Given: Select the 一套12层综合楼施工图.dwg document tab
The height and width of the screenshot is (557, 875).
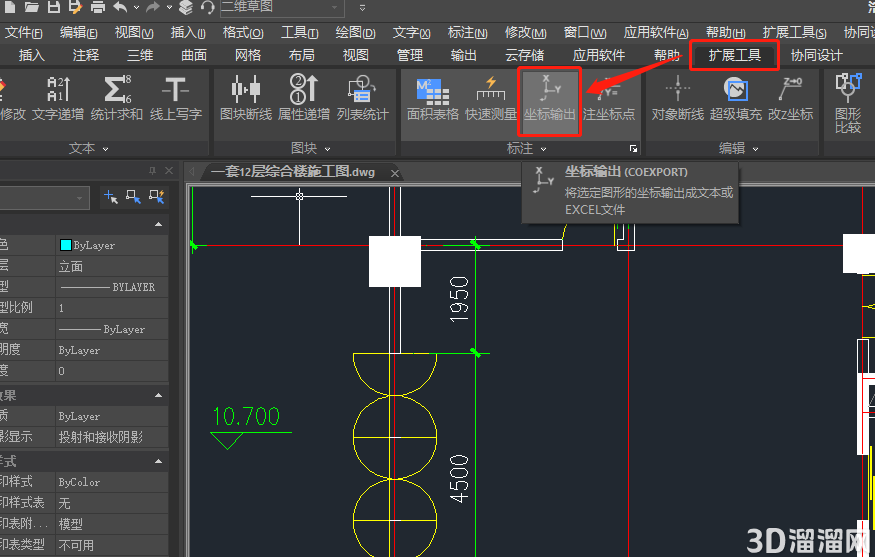Looking at the screenshot, I should coord(293,172).
